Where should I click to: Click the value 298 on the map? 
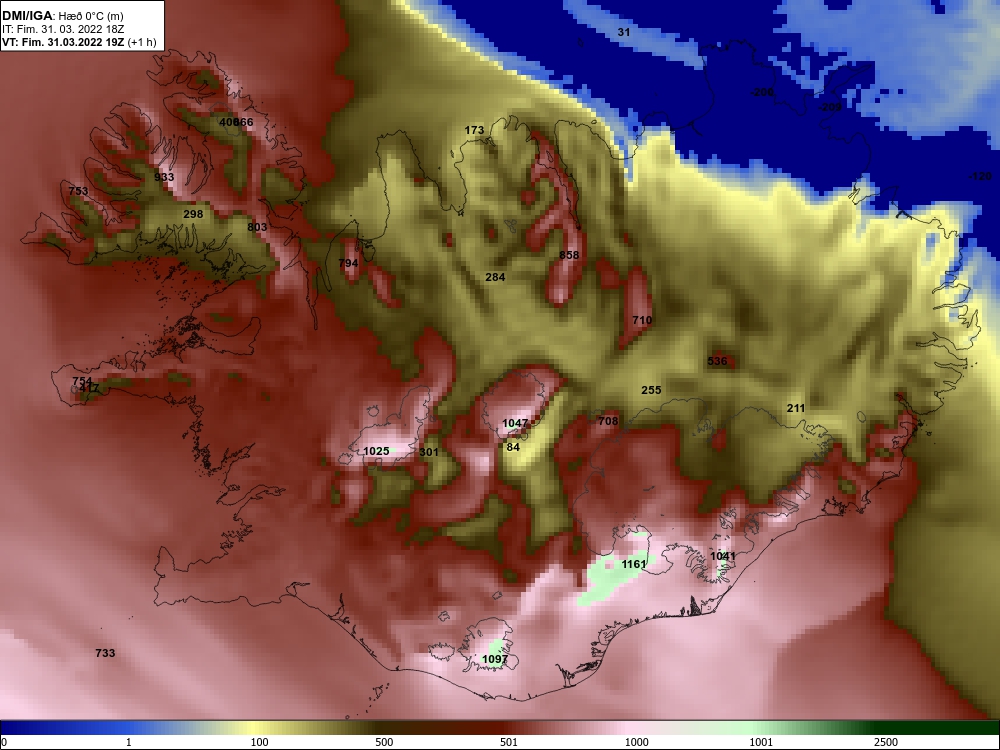click(x=193, y=214)
